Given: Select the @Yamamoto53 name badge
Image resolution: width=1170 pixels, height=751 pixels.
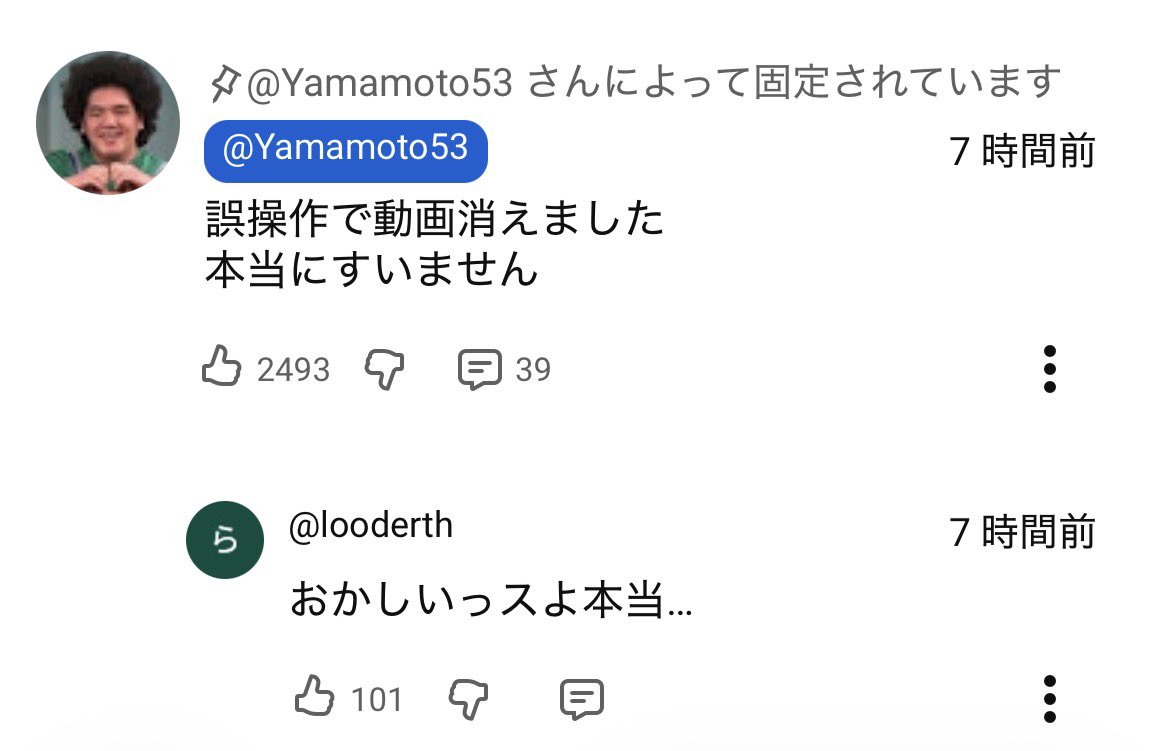Looking at the screenshot, I should [345, 150].
